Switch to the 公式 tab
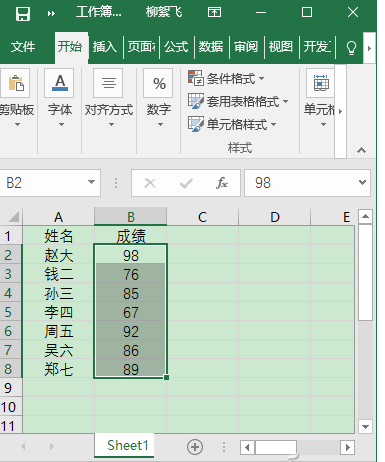 tap(176, 47)
